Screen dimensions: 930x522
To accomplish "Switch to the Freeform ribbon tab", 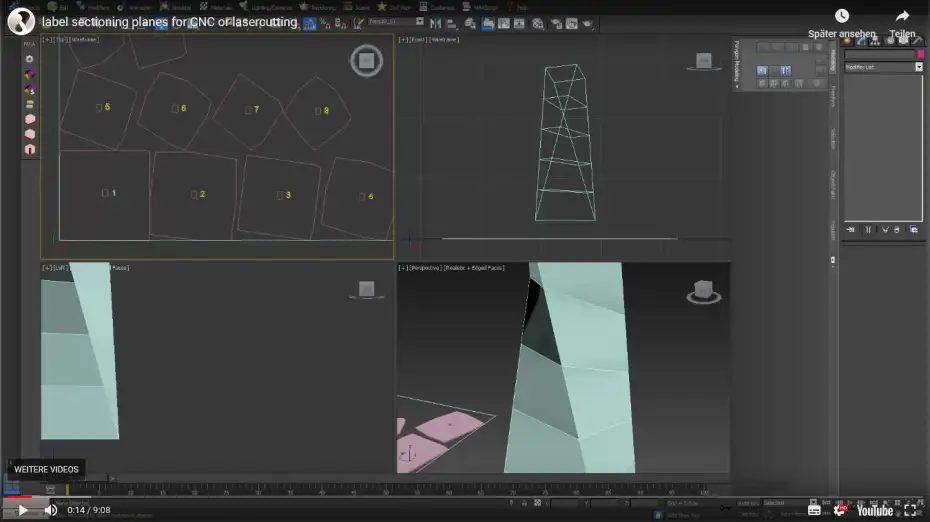I will 833,96.
